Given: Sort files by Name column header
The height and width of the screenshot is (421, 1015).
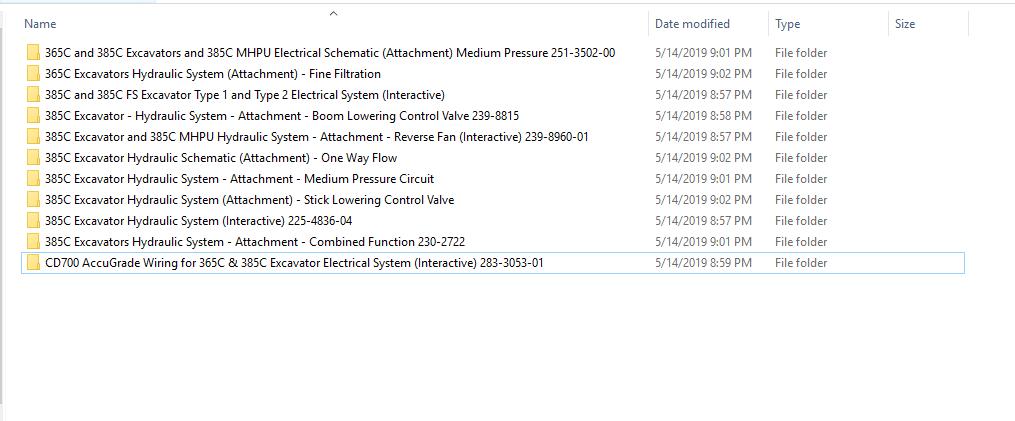Looking at the screenshot, I should click(40, 24).
